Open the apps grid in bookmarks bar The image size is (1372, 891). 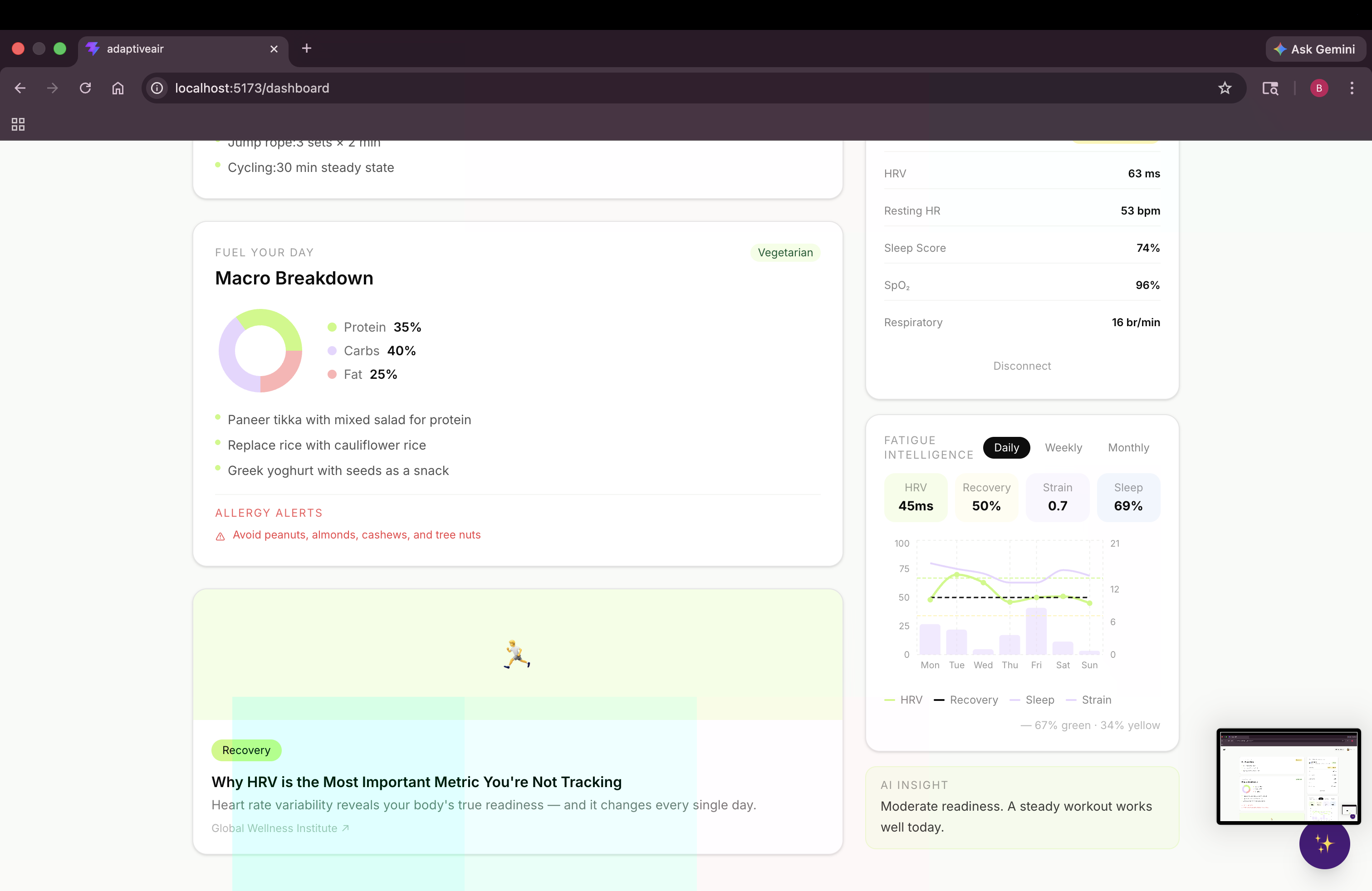pos(19,124)
